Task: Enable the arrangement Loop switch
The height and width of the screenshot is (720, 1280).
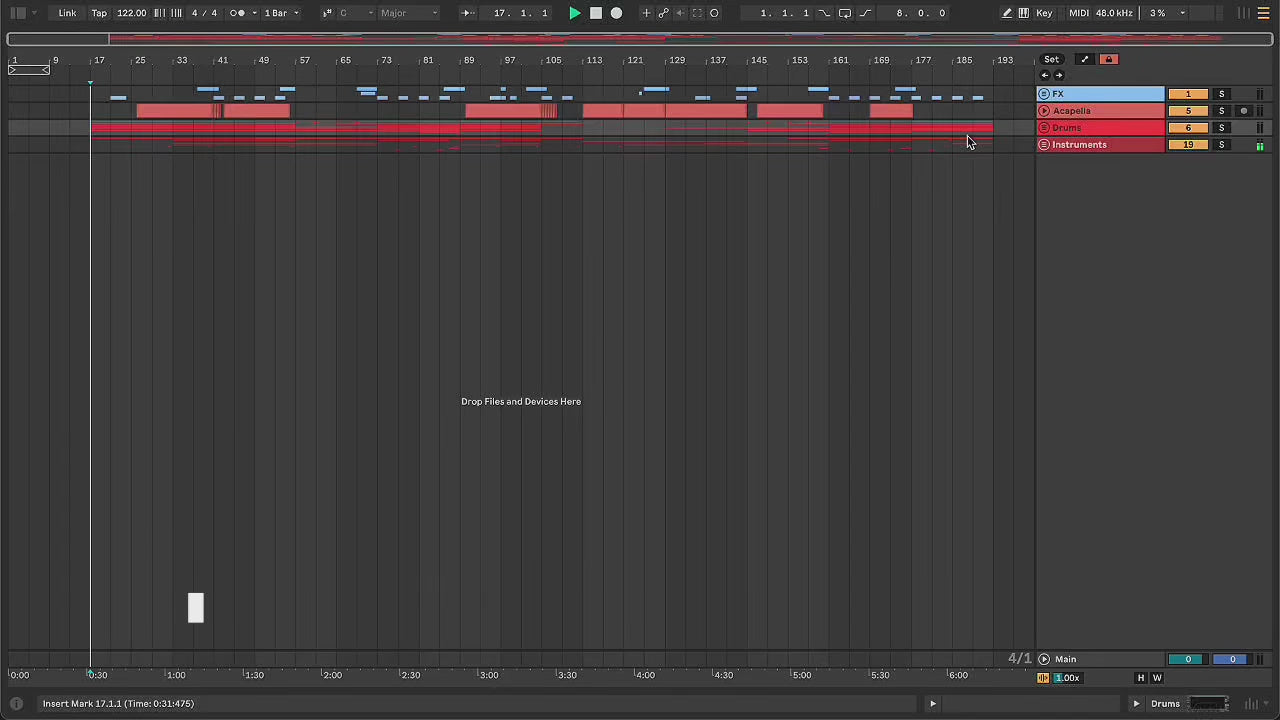Action: (845, 13)
